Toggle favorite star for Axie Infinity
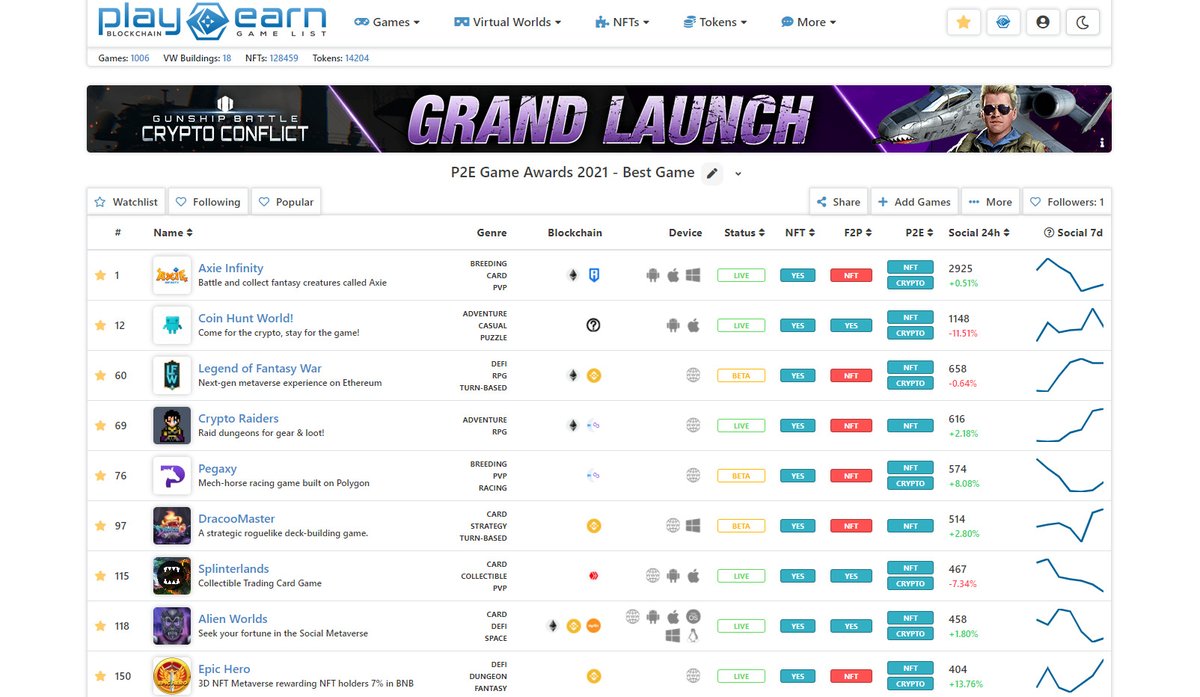Viewport: 1200px width, 697px height. pyautogui.click(x=100, y=275)
